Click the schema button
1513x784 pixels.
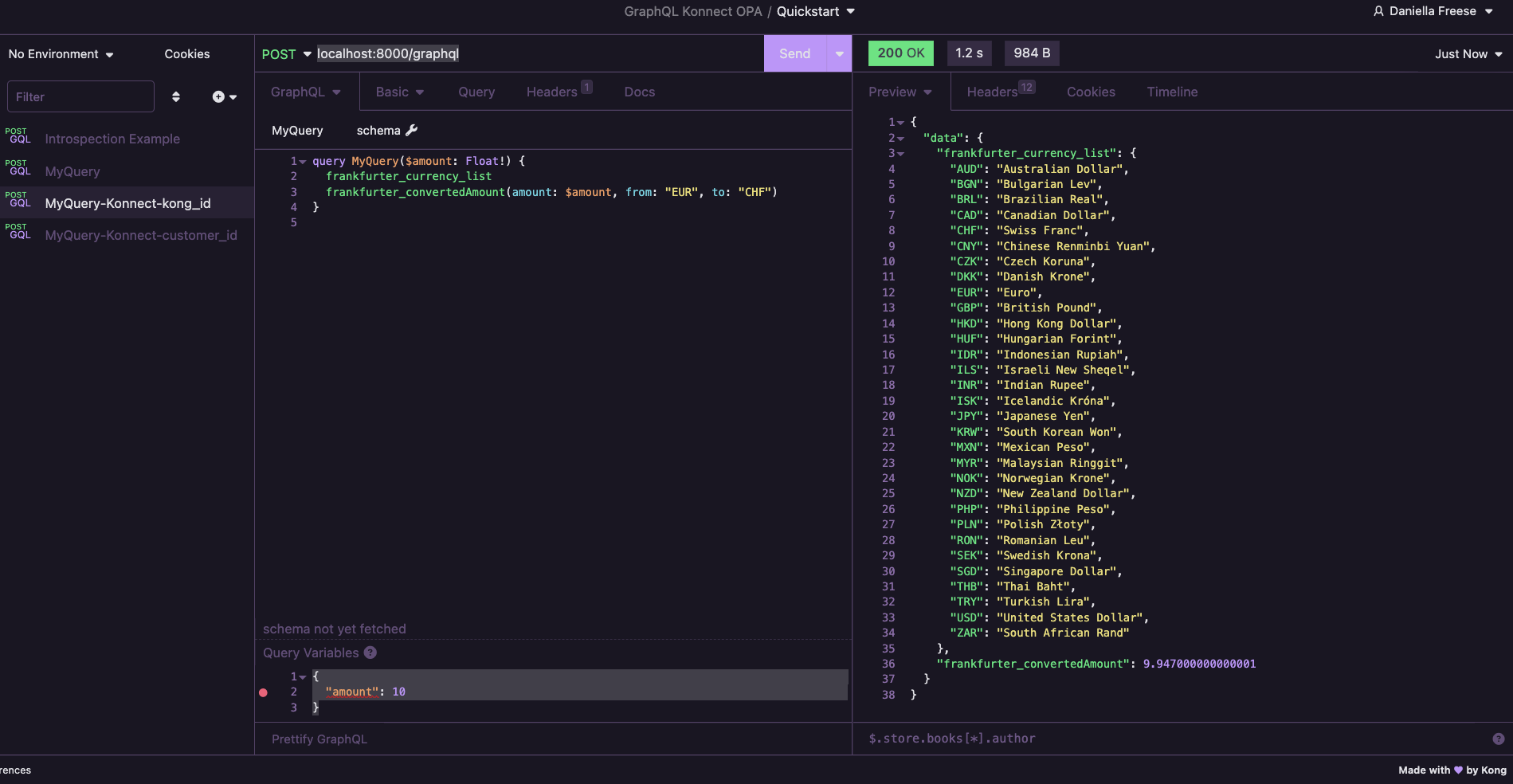tap(386, 130)
